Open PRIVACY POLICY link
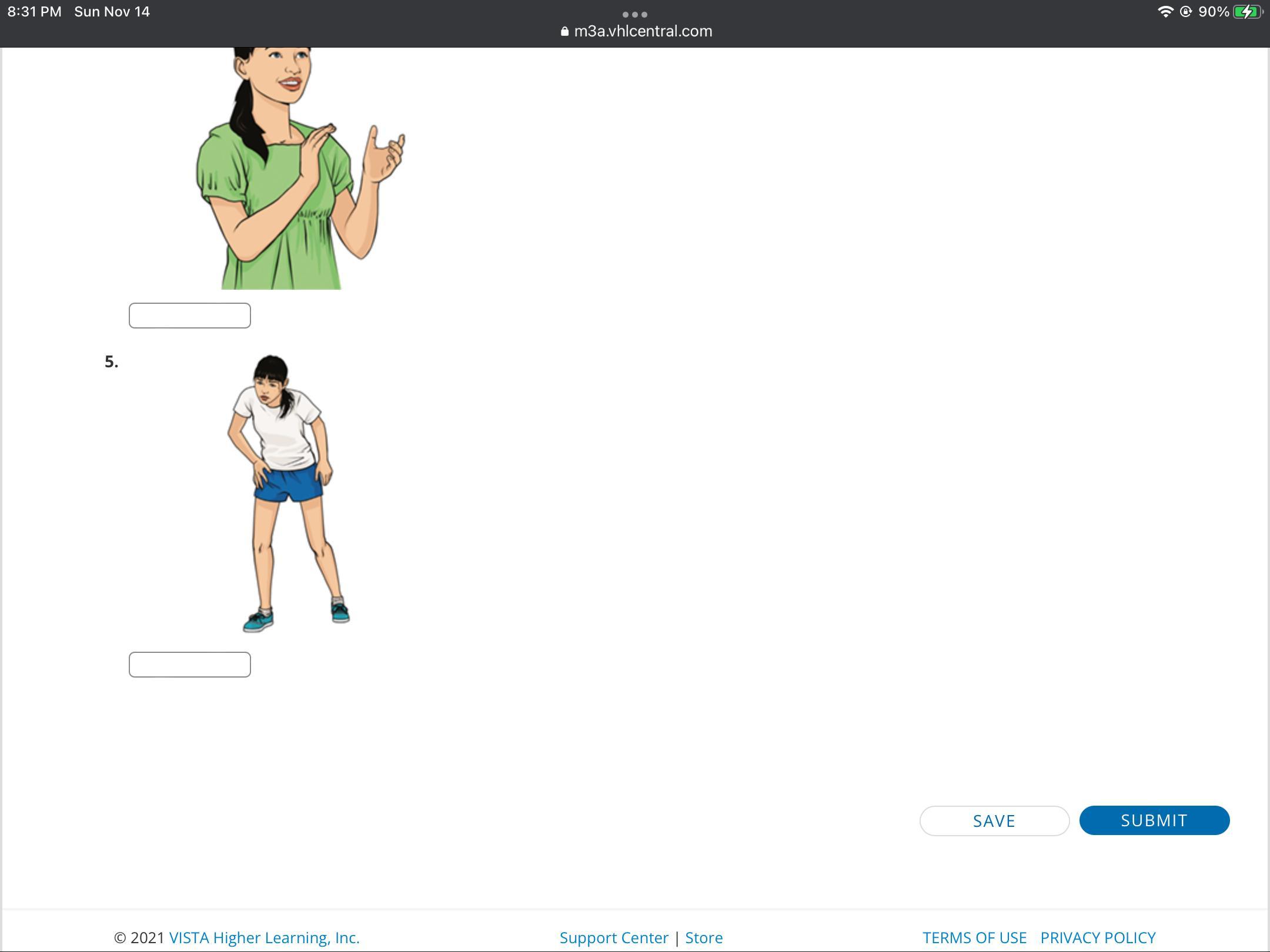Image resolution: width=1270 pixels, height=952 pixels. click(x=1098, y=937)
